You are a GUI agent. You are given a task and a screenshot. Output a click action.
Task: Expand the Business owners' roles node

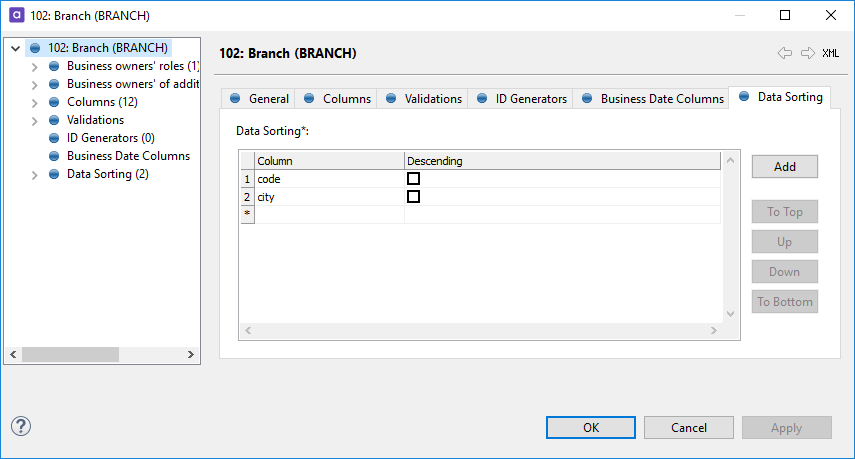point(35,66)
